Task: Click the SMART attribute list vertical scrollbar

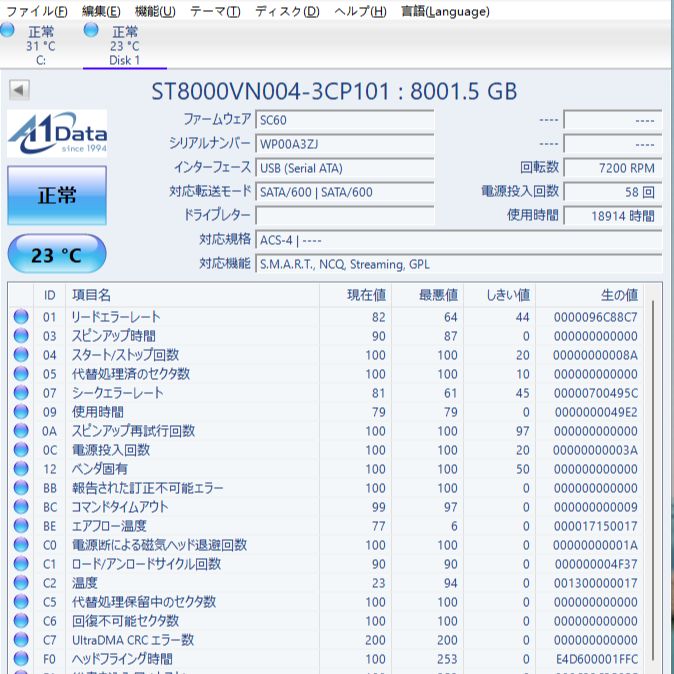Action: 653,479
